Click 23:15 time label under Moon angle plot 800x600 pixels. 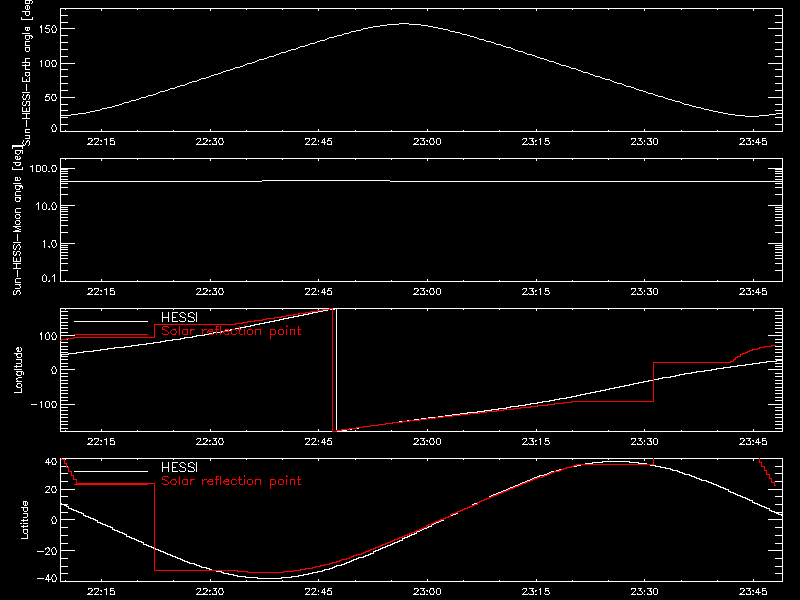(x=536, y=292)
